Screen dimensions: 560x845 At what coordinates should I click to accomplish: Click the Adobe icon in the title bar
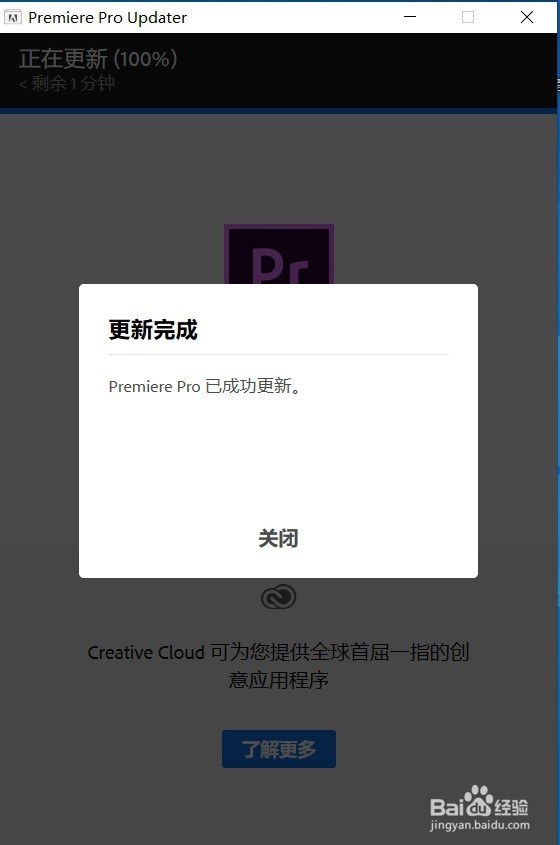tap(13, 17)
